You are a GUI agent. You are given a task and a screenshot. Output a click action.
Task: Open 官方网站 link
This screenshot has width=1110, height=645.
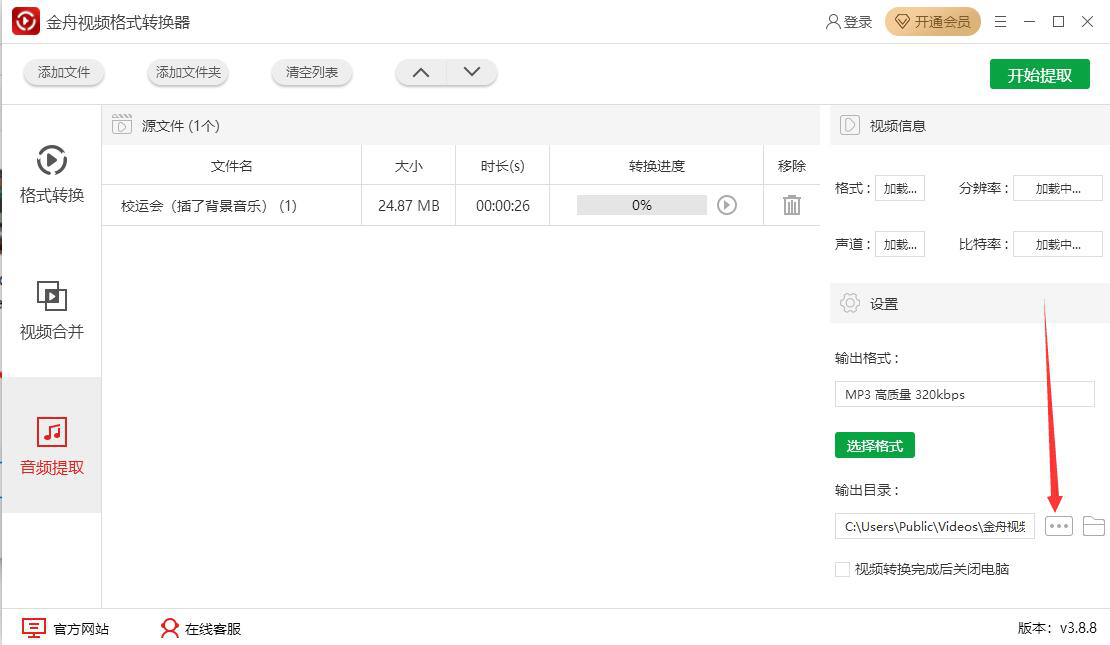pyautogui.click(x=65, y=629)
